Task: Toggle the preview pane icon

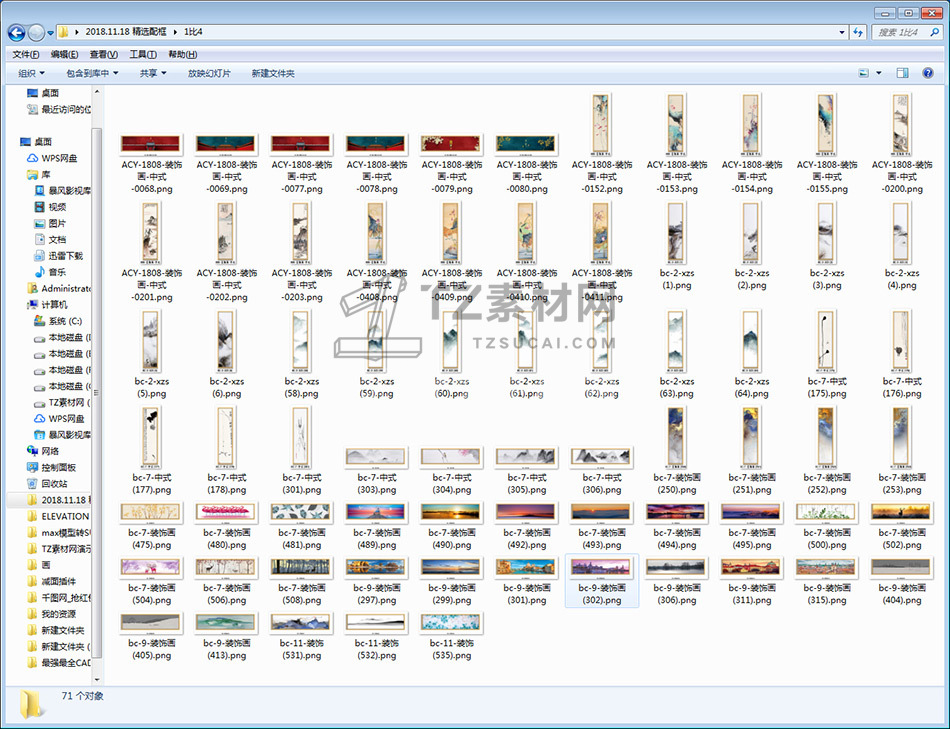Action: (x=902, y=73)
